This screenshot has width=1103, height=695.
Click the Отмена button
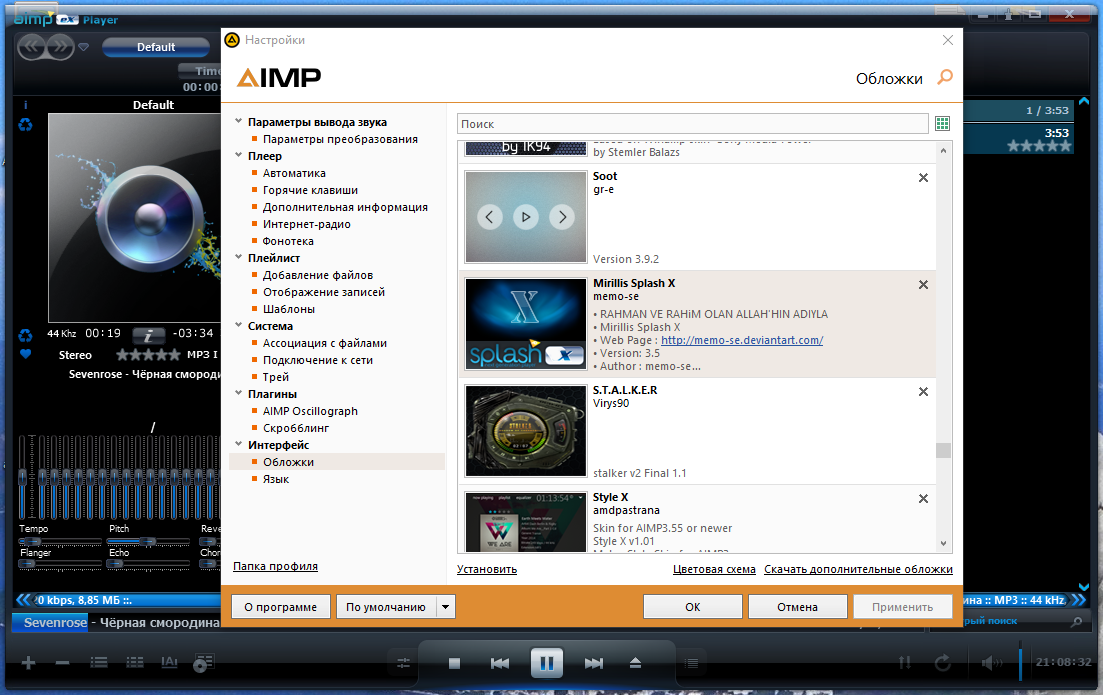(x=798, y=606)
